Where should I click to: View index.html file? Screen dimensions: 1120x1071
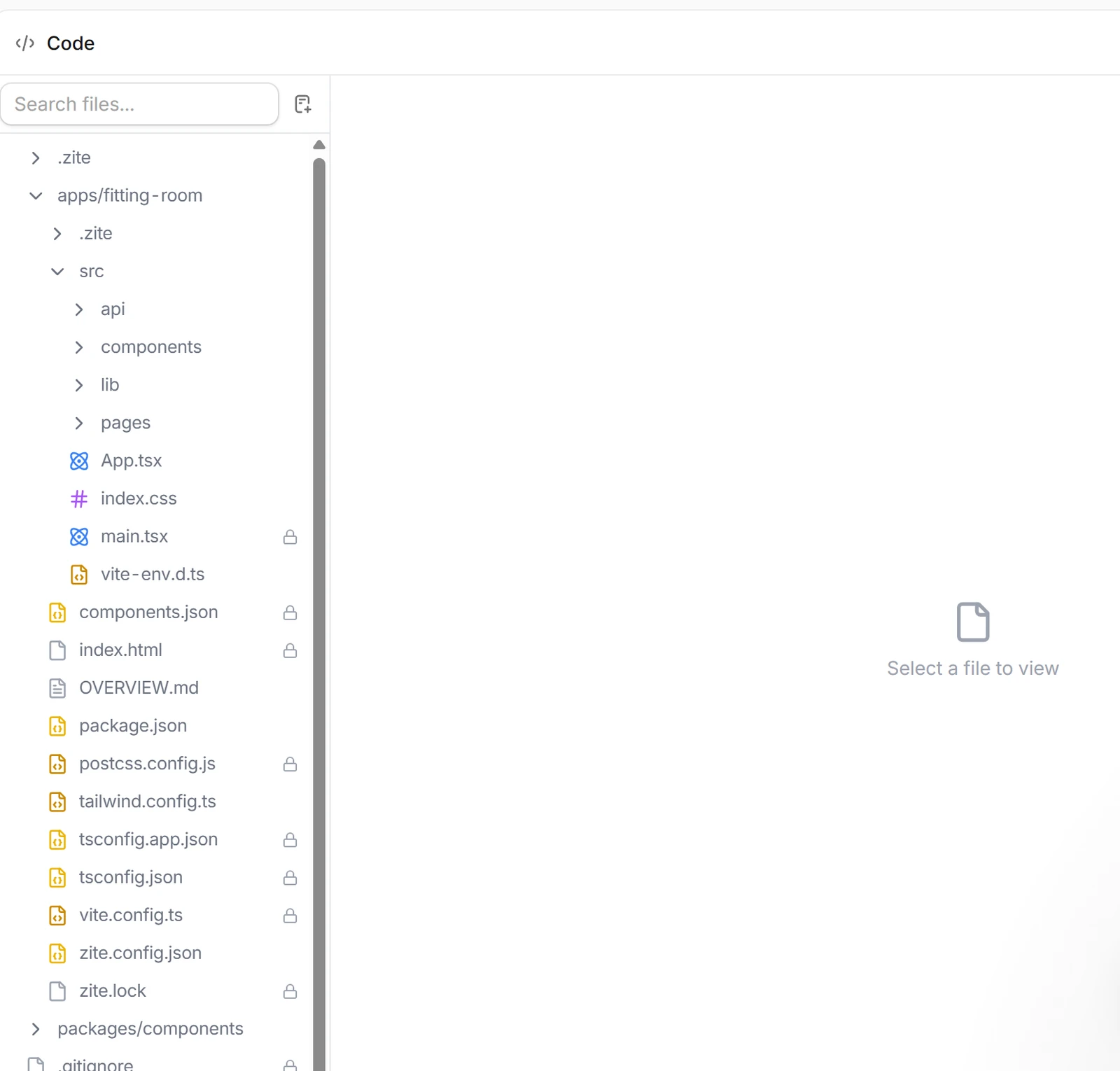(120, 650)
